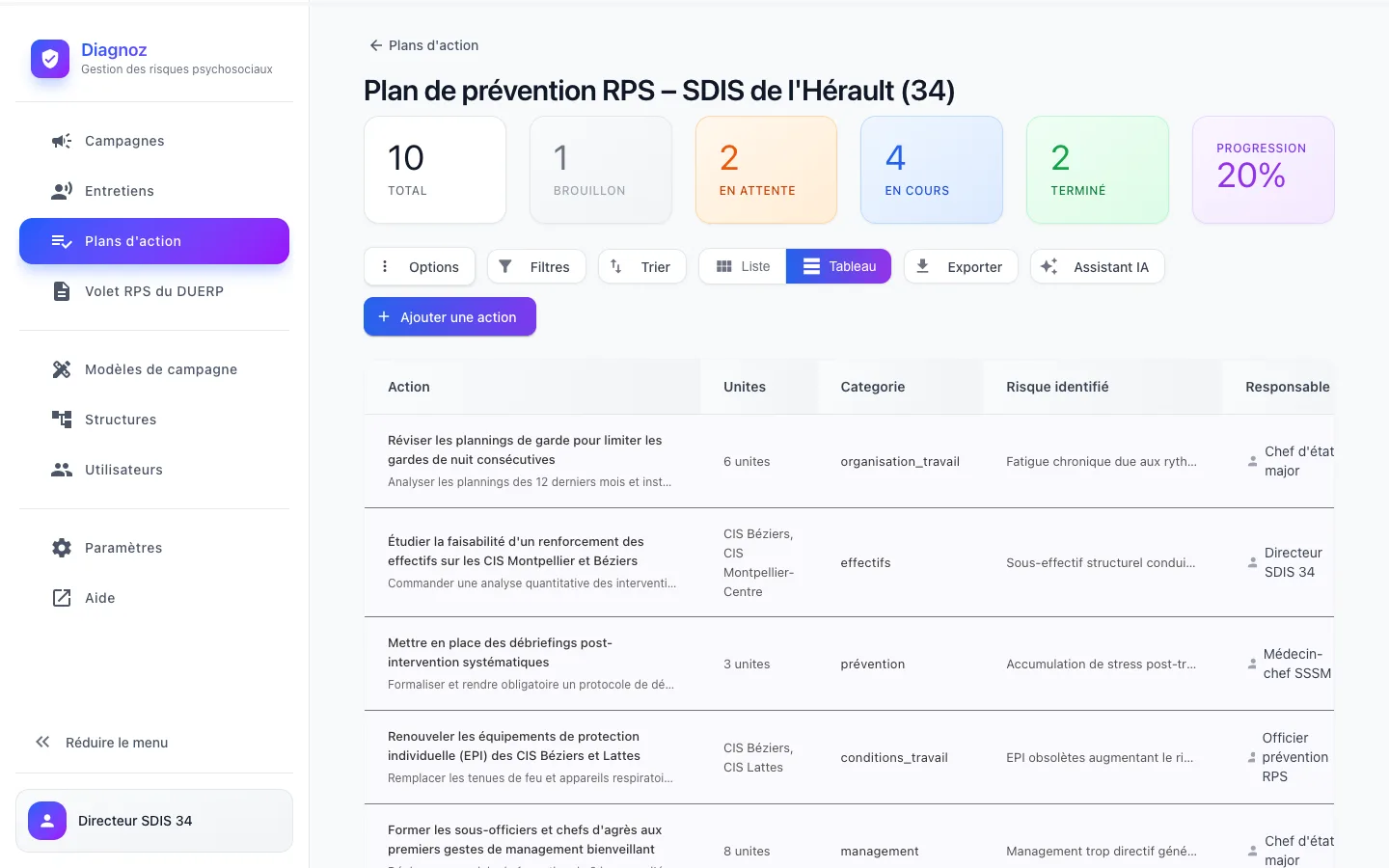Click the Utilisateurs people icon

point(62,470)
